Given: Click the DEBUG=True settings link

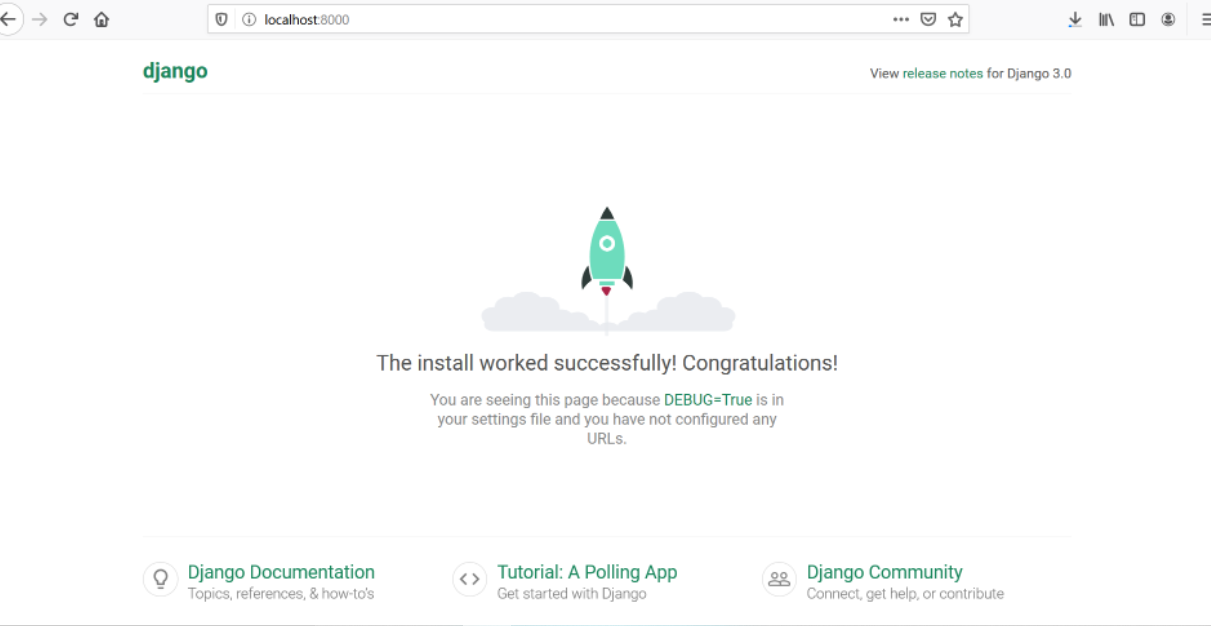Looking at the screenshot, I should coord(707,399).
